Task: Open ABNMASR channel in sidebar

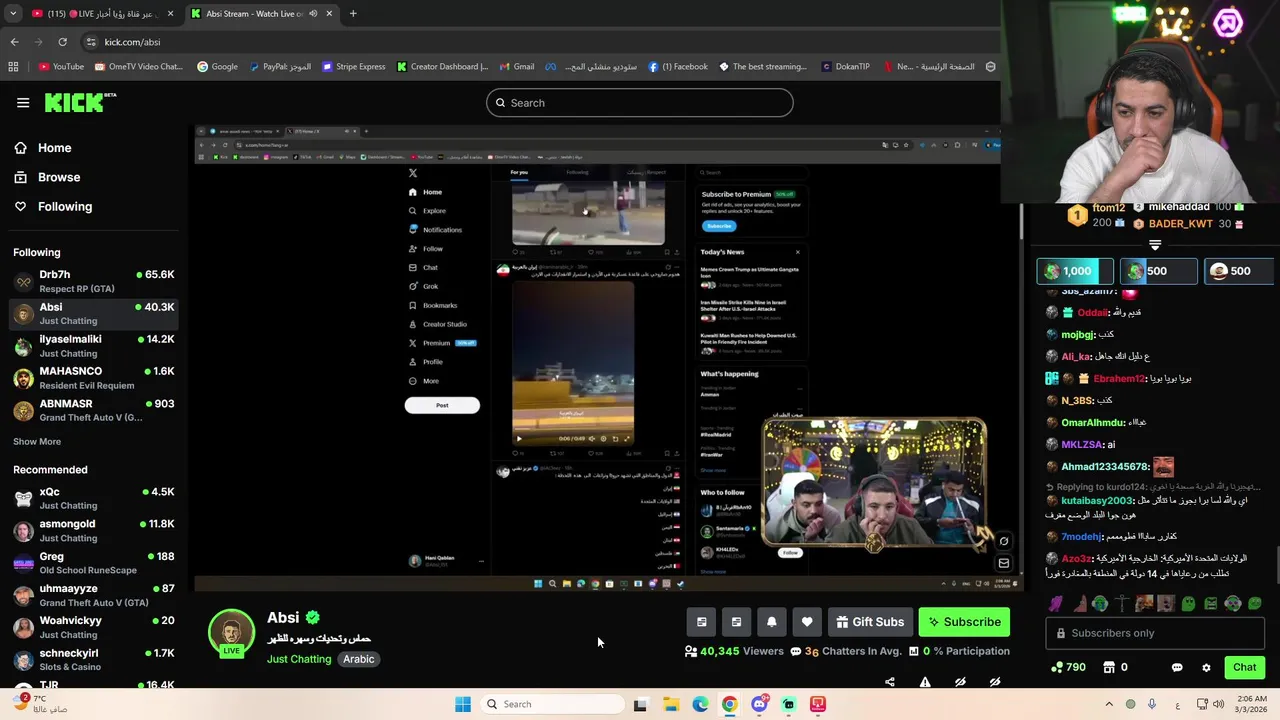Action: point(94,411)
